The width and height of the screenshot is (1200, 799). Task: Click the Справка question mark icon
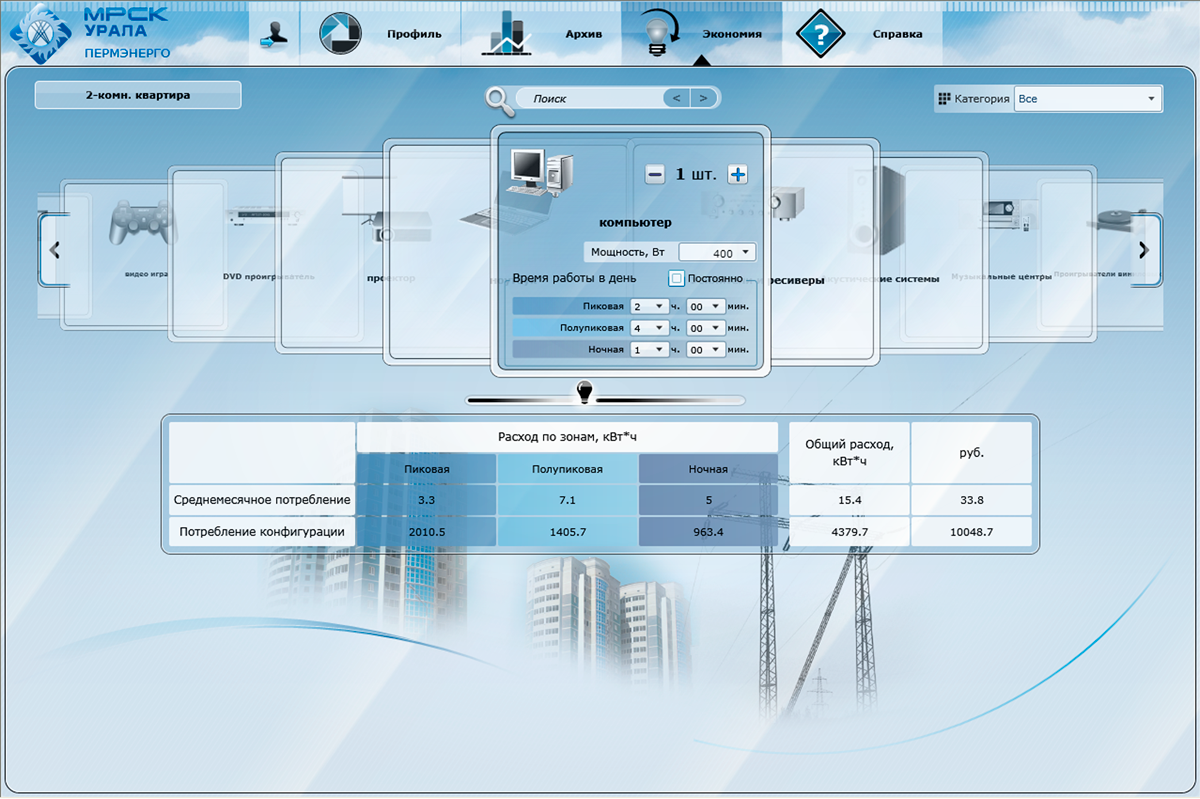click(x=820, y=34)
